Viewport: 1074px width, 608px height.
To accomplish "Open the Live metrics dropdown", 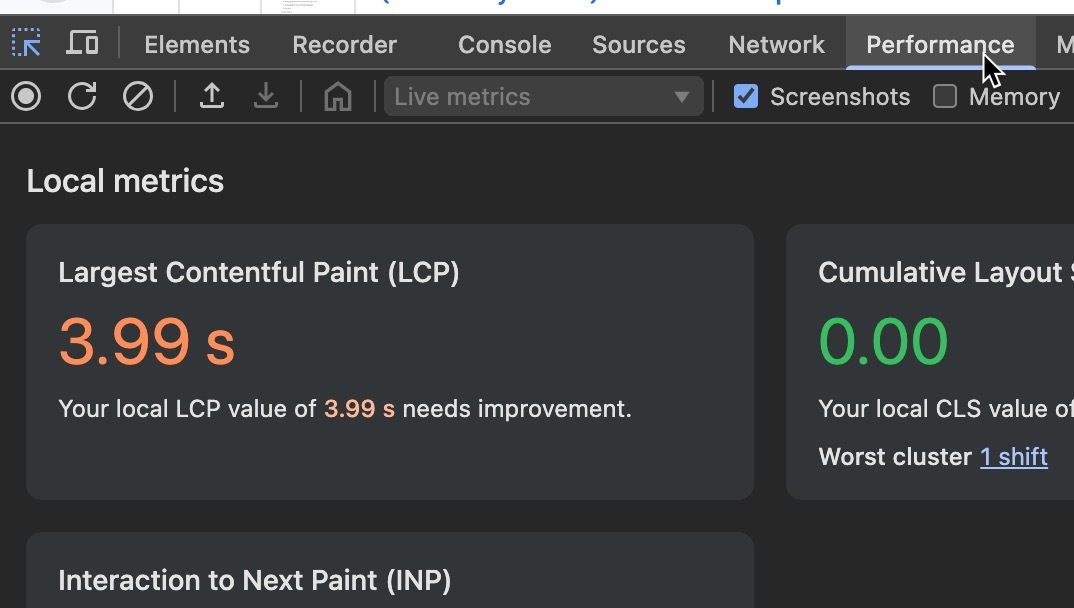I will (543, 96).
